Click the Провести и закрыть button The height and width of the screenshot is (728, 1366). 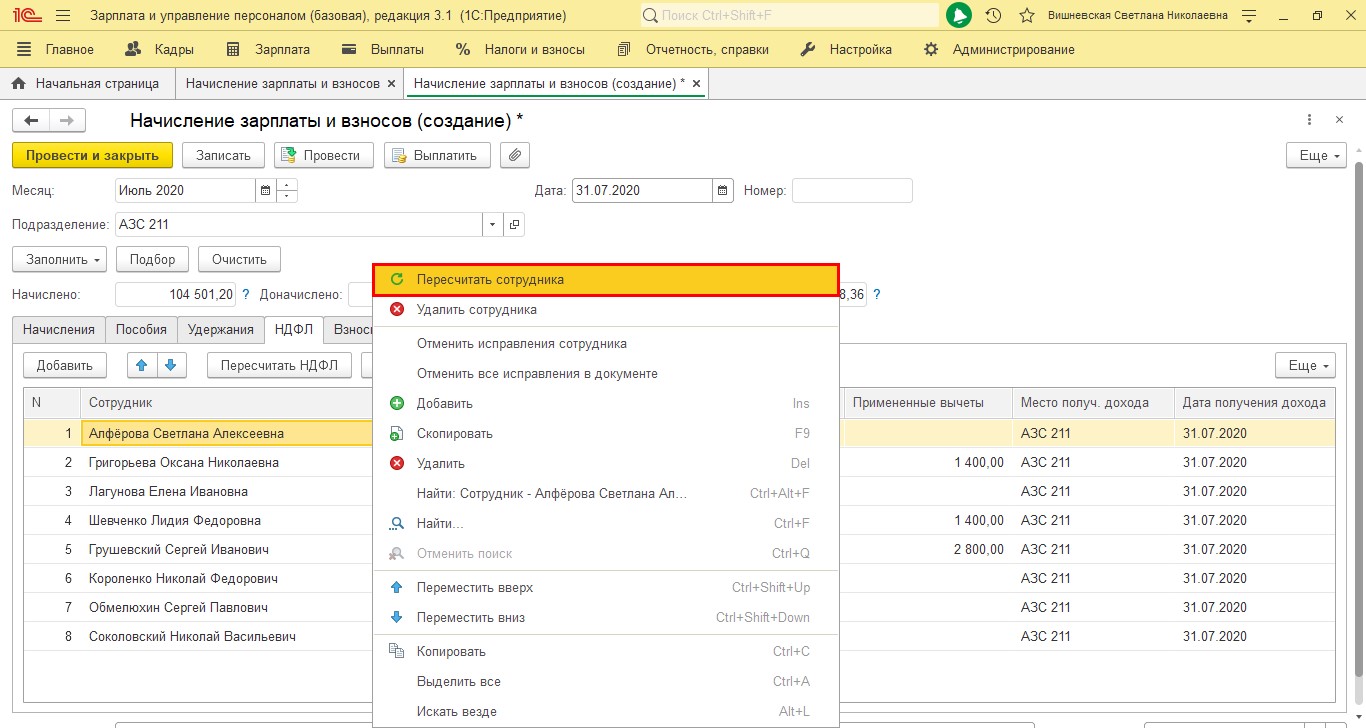coord(92,155)
